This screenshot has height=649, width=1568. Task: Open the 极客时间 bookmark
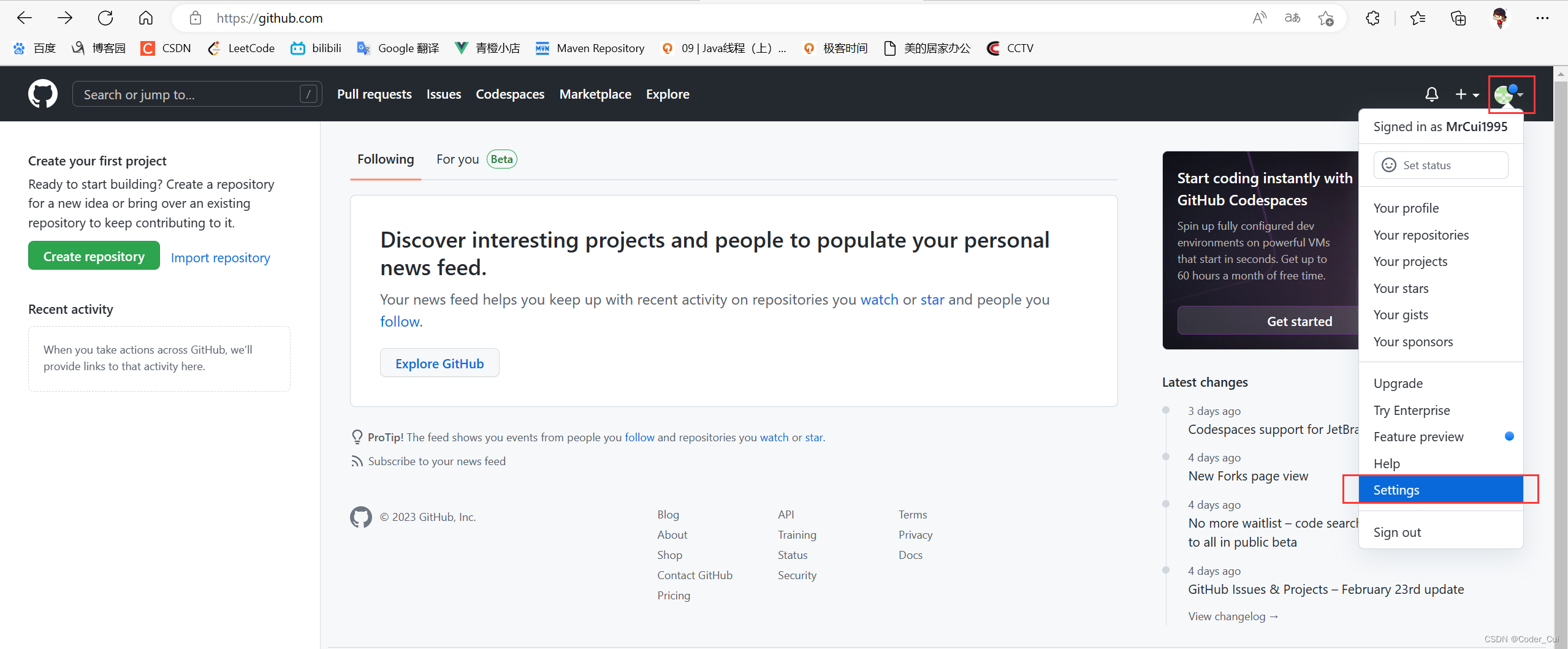pyautogui.click(x=835, y=48)
